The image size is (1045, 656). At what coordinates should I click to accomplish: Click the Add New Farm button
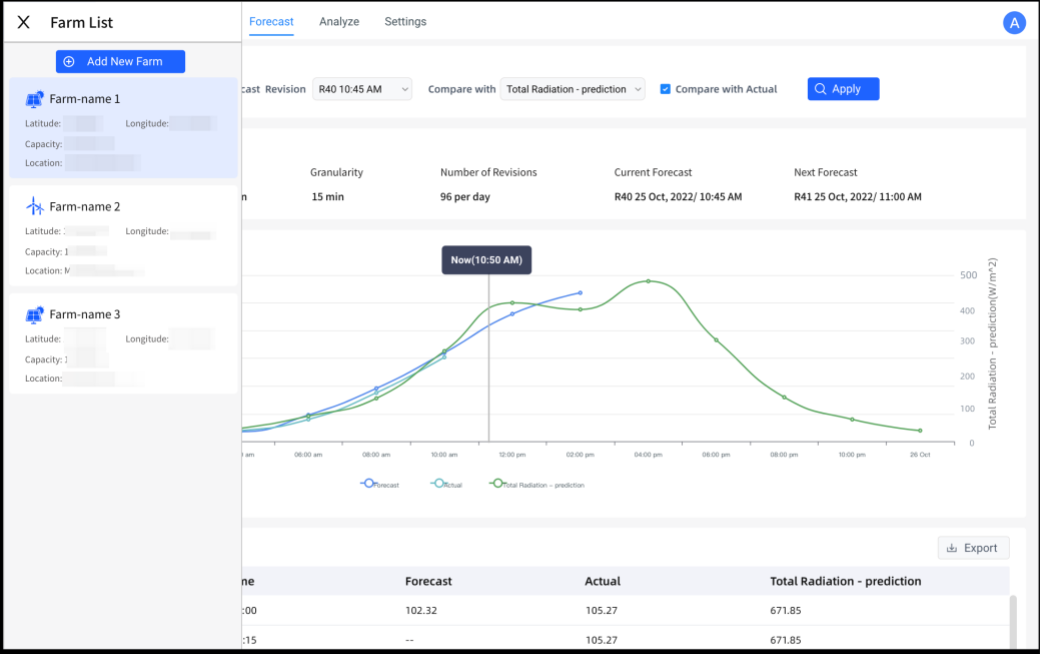(x=121, y=61)
